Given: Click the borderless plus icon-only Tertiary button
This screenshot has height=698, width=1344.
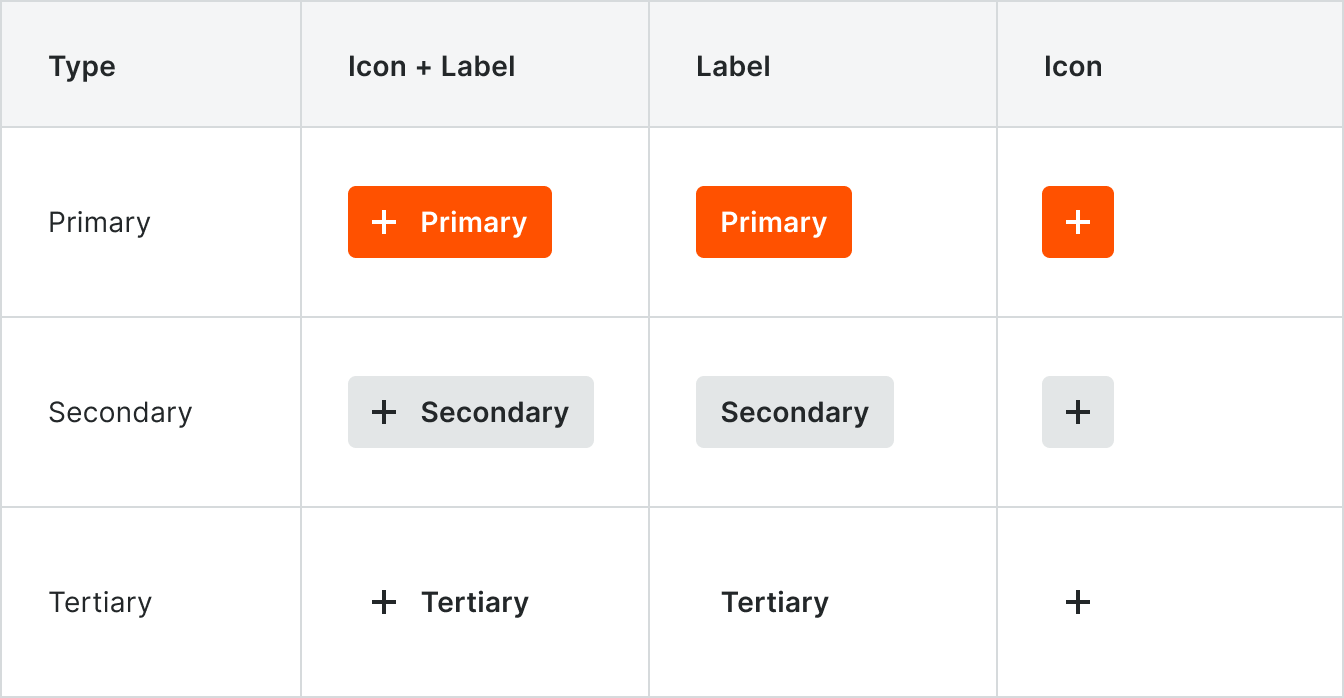Looking at the screenshot, I should pyautogui.click(x=1078, y=602).
